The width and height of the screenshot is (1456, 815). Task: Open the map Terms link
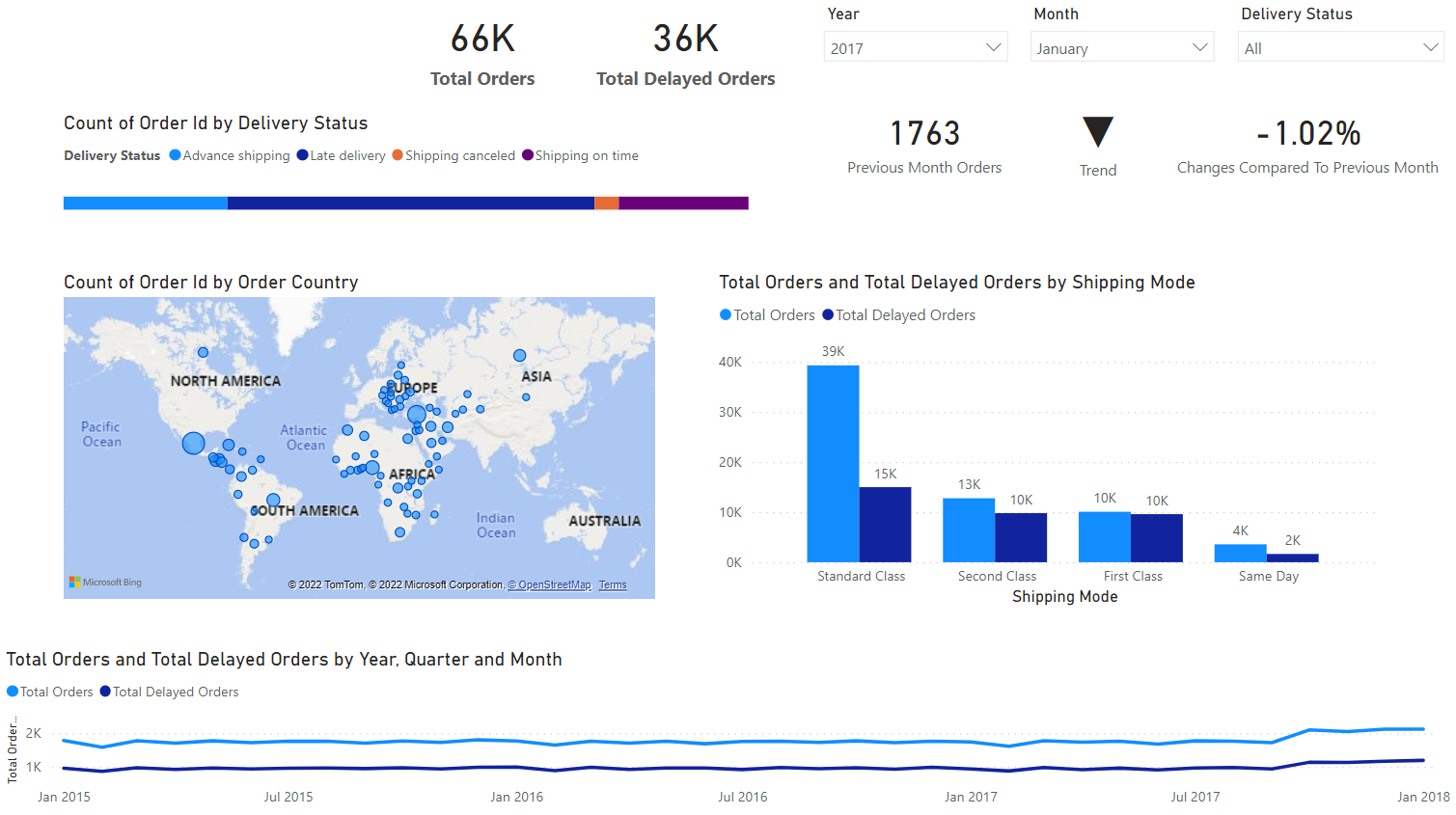(x=613, y=585)
